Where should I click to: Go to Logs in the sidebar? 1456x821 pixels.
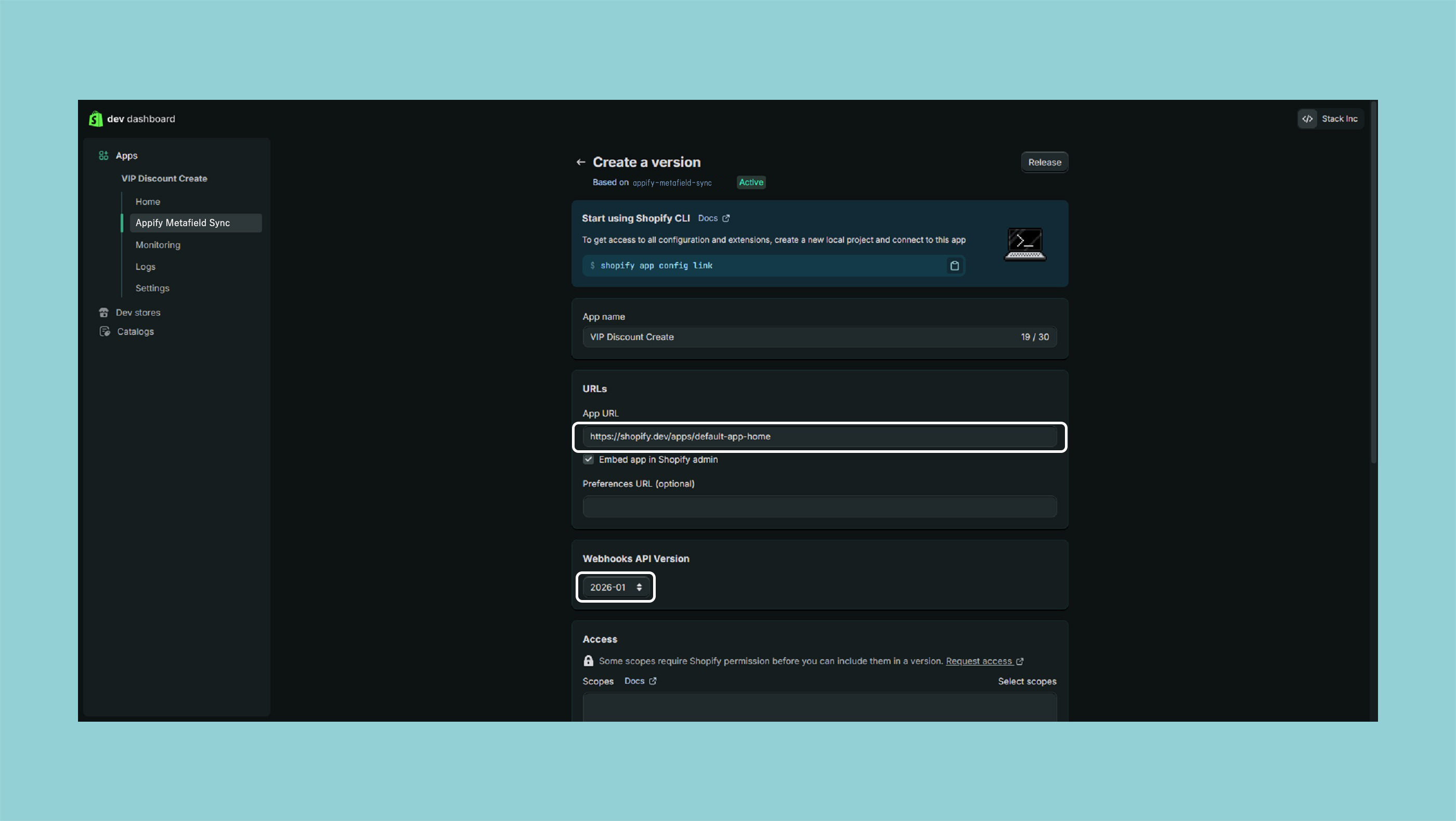[145, 267]
